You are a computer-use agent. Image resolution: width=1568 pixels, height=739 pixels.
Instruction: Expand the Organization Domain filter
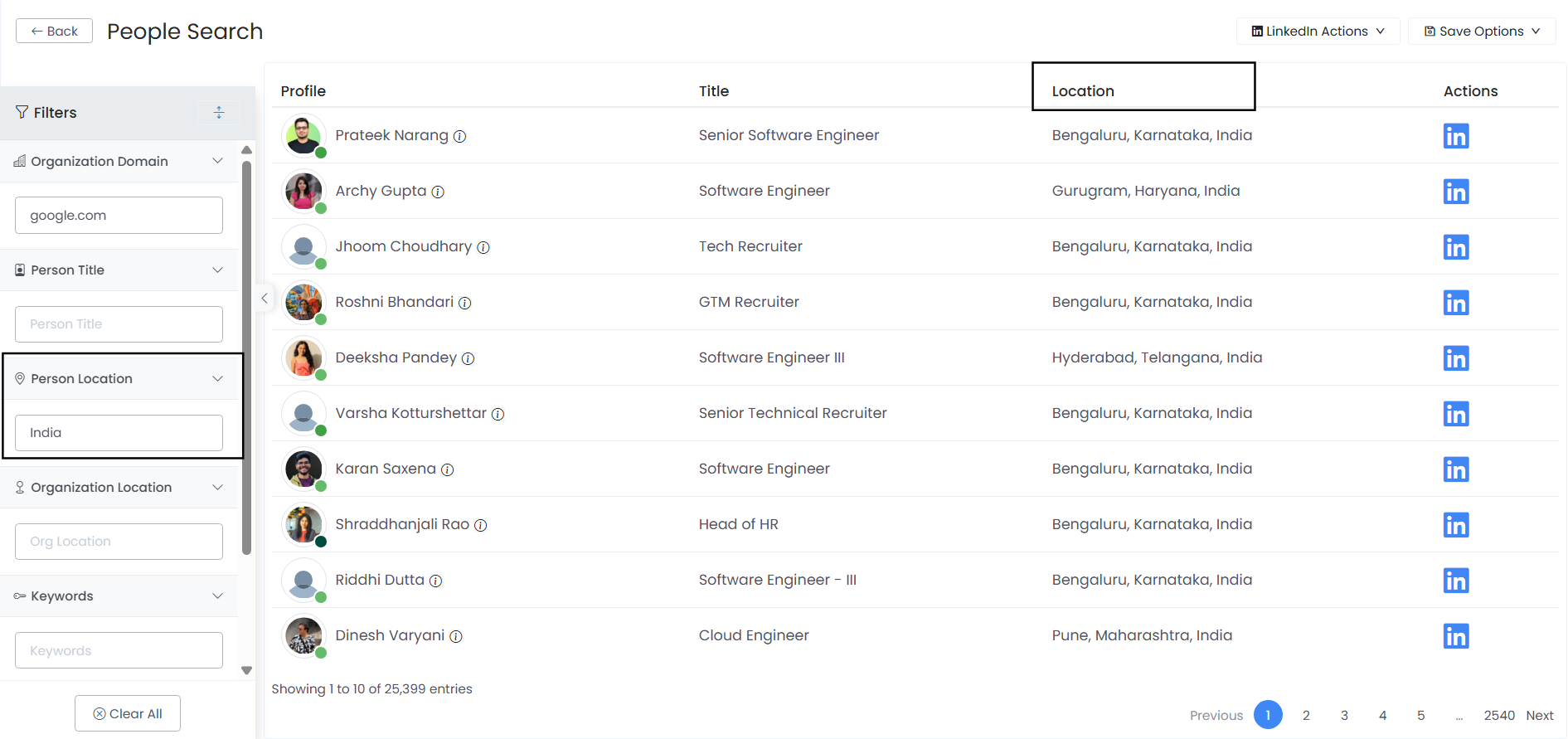click(217, 161)
